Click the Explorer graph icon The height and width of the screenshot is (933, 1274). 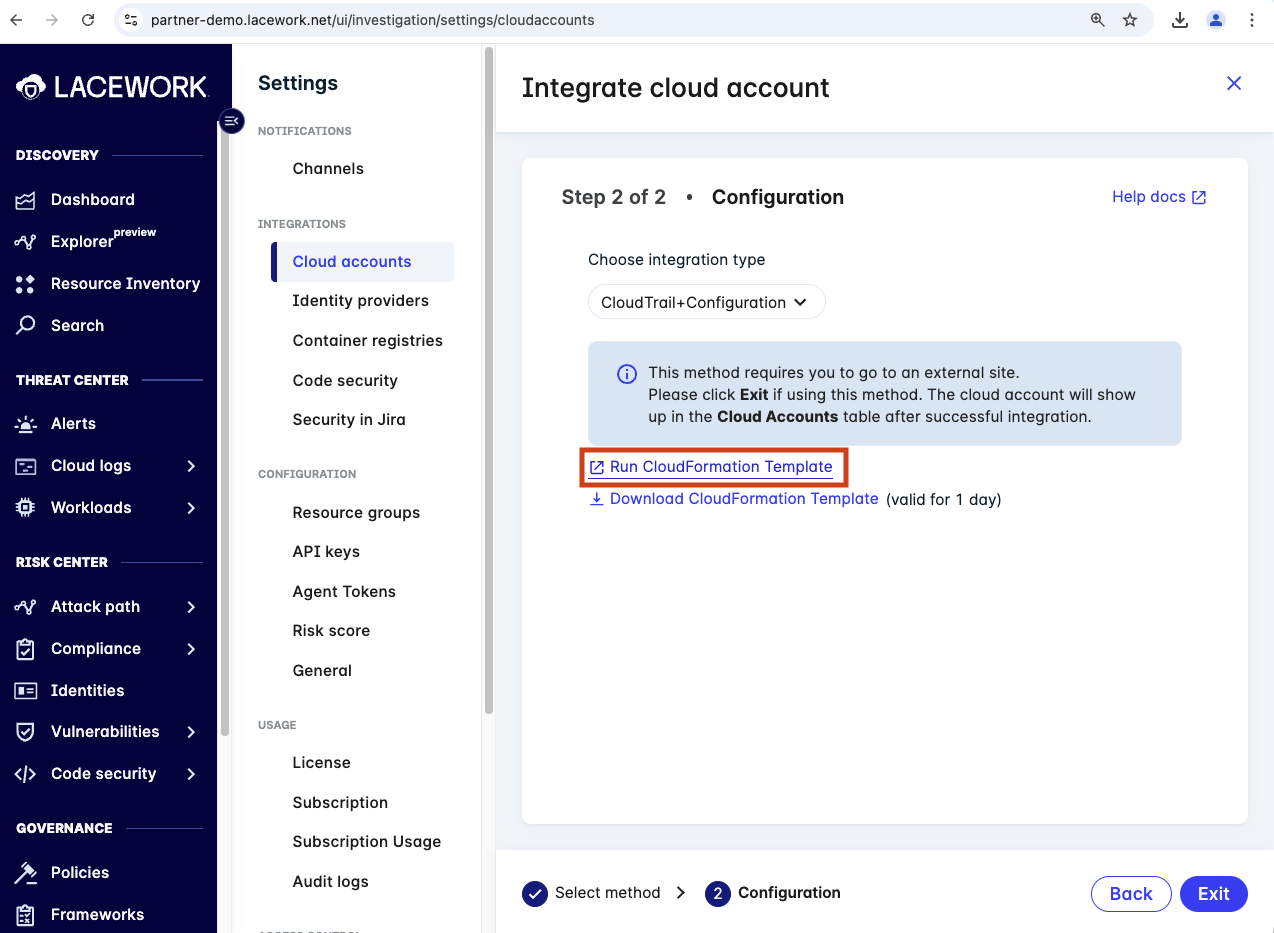(x=26, y=242)
